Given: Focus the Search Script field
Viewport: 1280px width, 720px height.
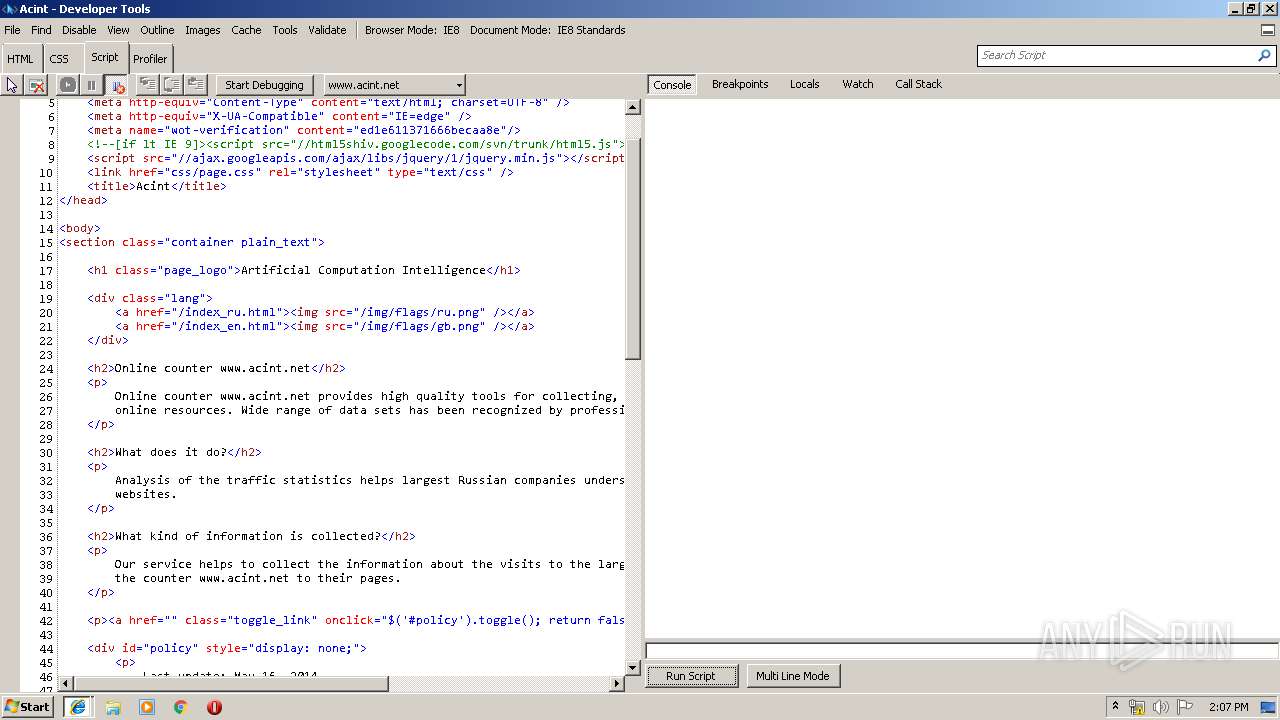Looking at the screenshot, I should click(x=1116, y=55).
